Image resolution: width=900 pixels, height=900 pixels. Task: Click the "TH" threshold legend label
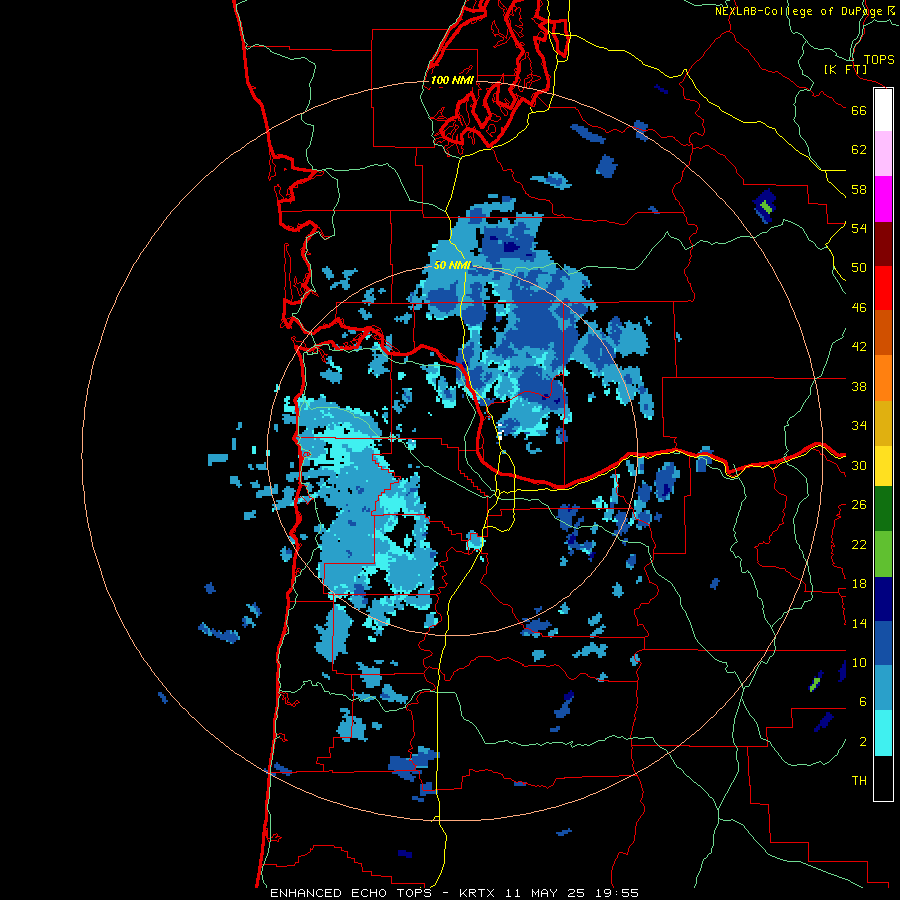[x=859, y=781]
